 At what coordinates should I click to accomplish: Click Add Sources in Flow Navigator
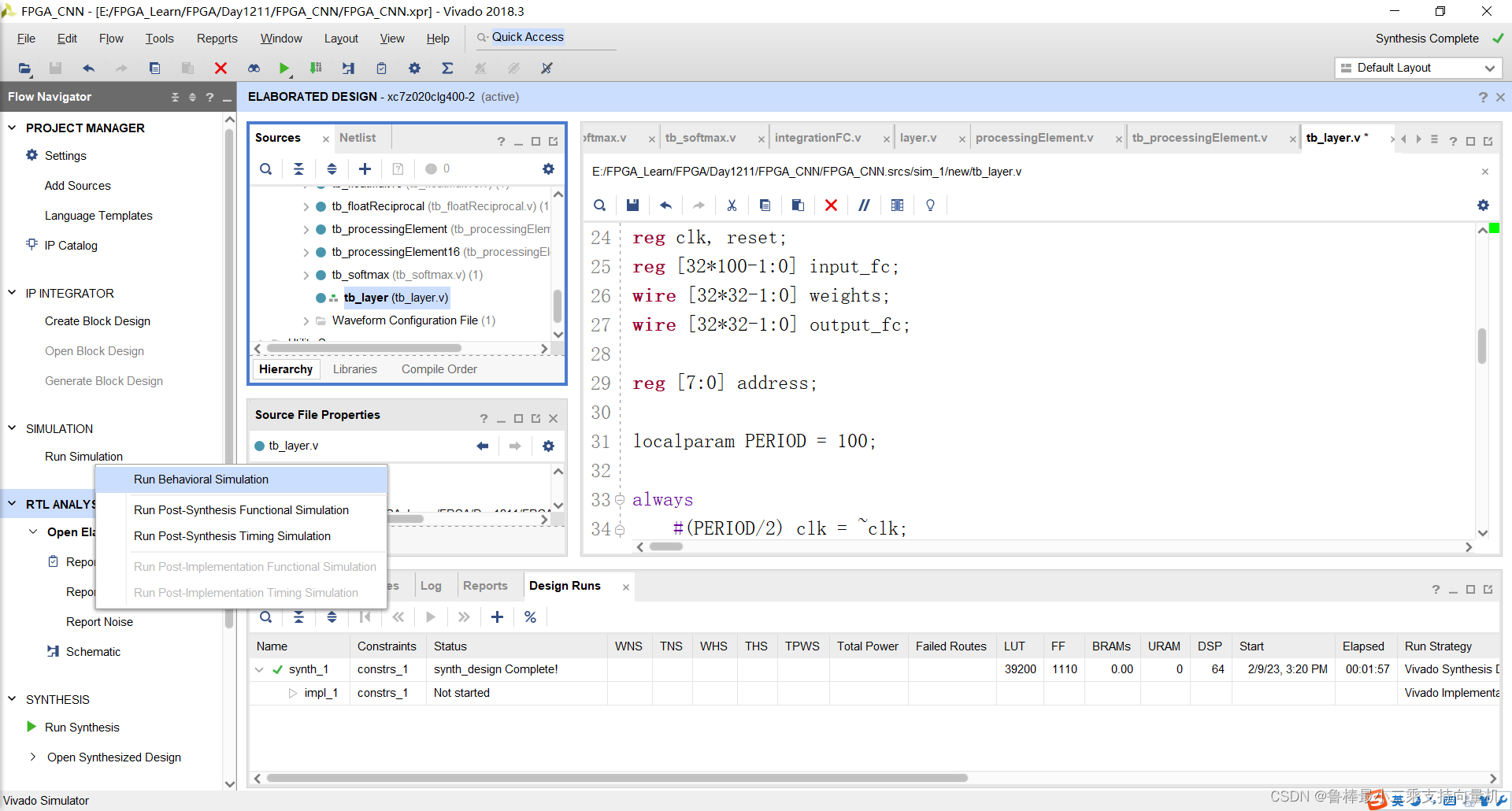tap(77, 186)
